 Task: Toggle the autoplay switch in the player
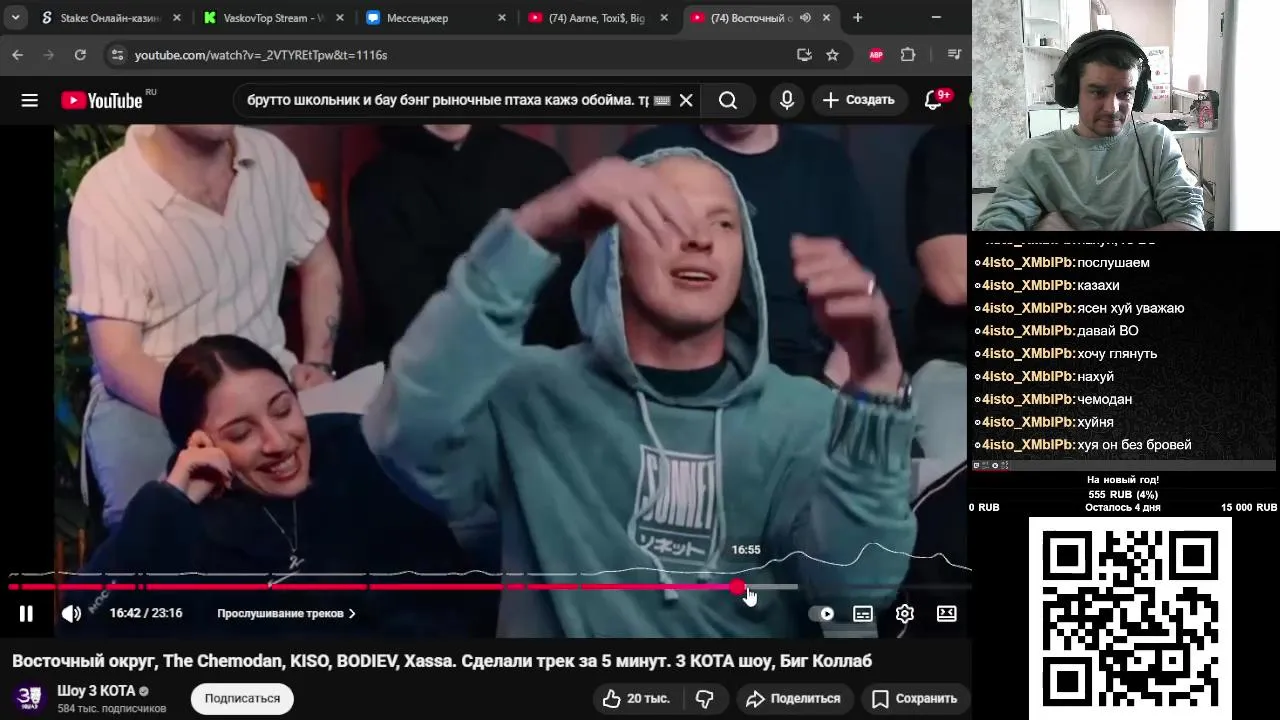pos(823,614)
